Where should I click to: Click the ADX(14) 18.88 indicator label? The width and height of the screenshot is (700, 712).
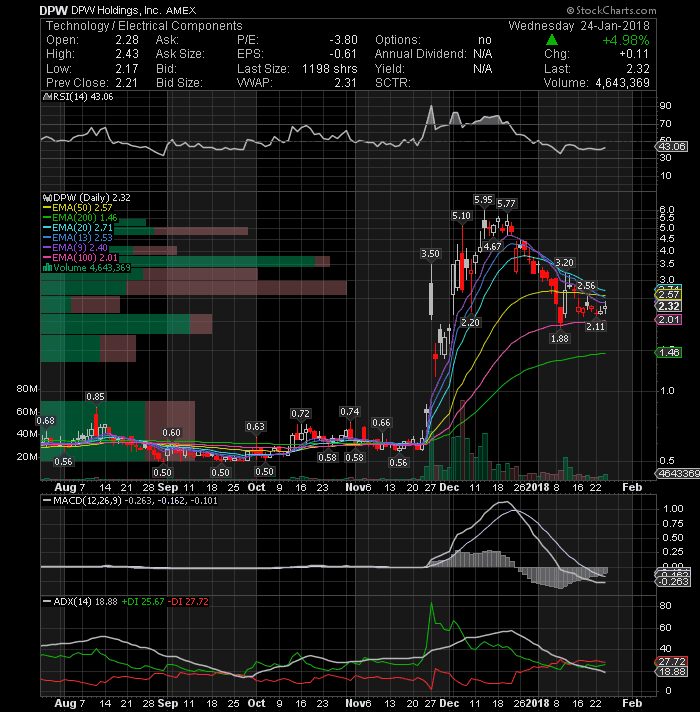85,602
